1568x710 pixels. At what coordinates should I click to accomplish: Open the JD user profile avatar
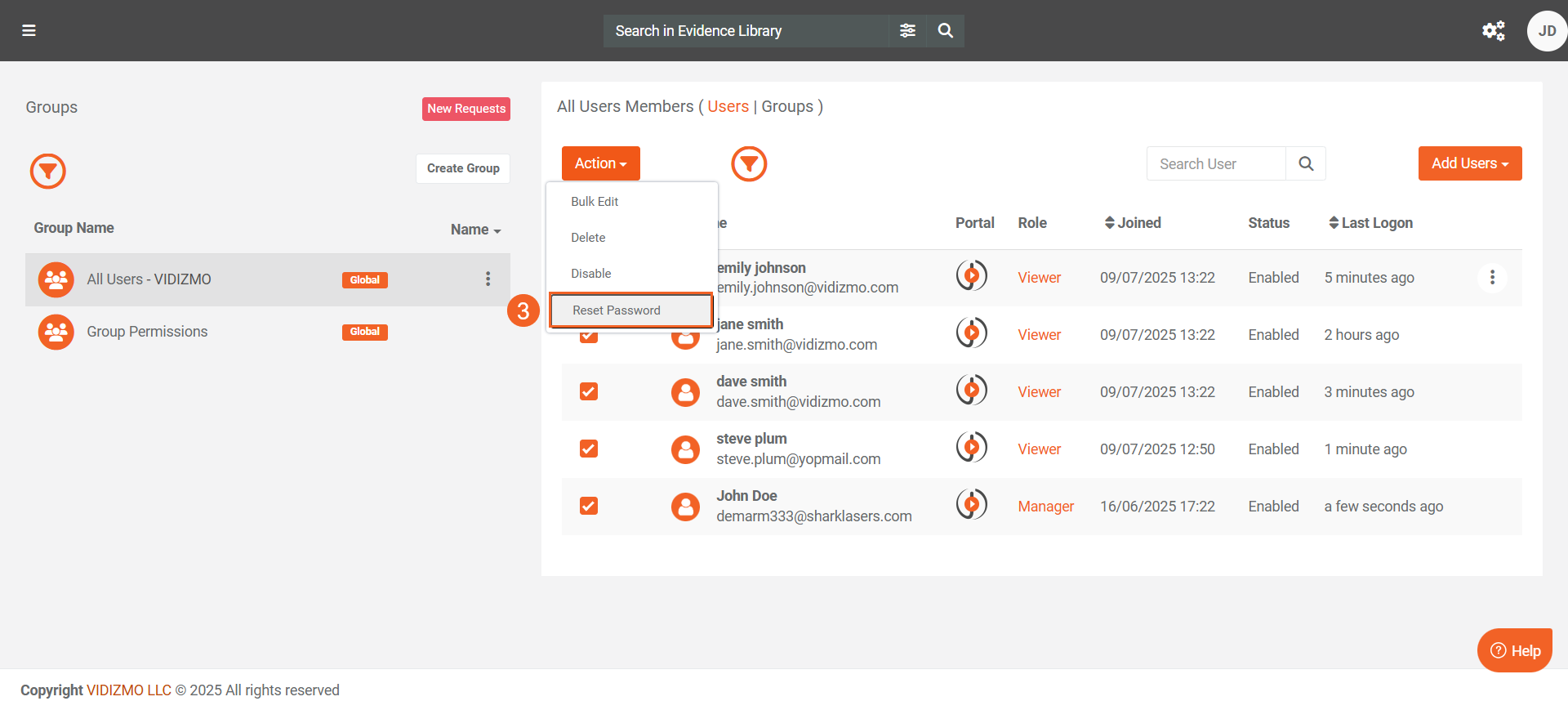pos(1546,31)
